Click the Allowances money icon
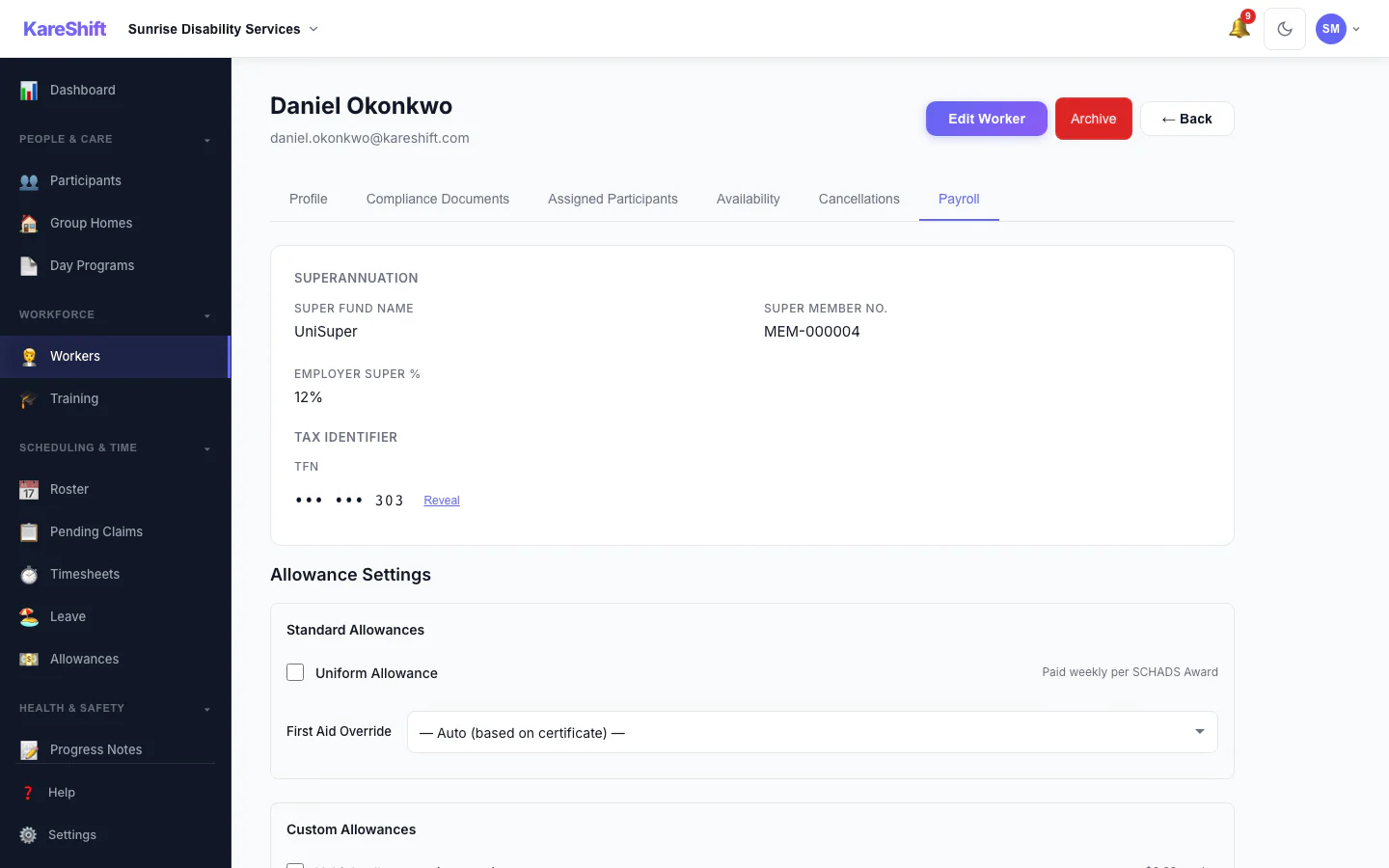Screen dimensions: 1389x868 click(x=29, y=660)
